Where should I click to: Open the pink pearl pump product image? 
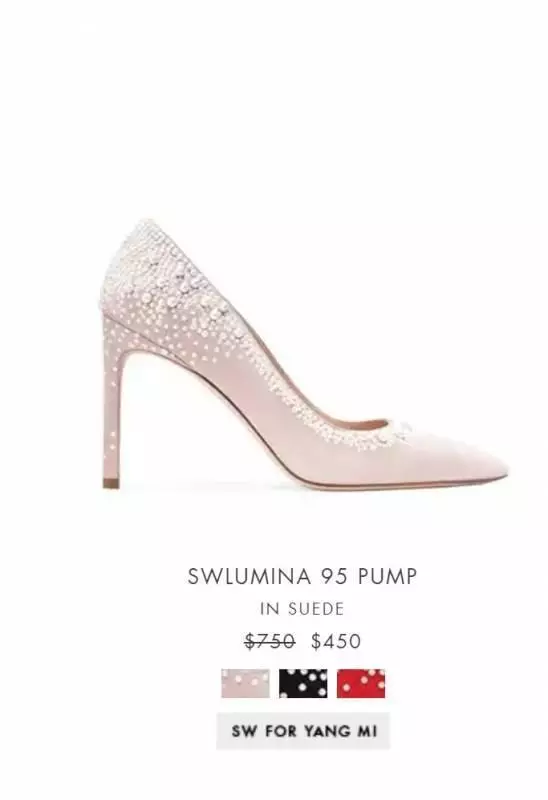coord(305,354)
